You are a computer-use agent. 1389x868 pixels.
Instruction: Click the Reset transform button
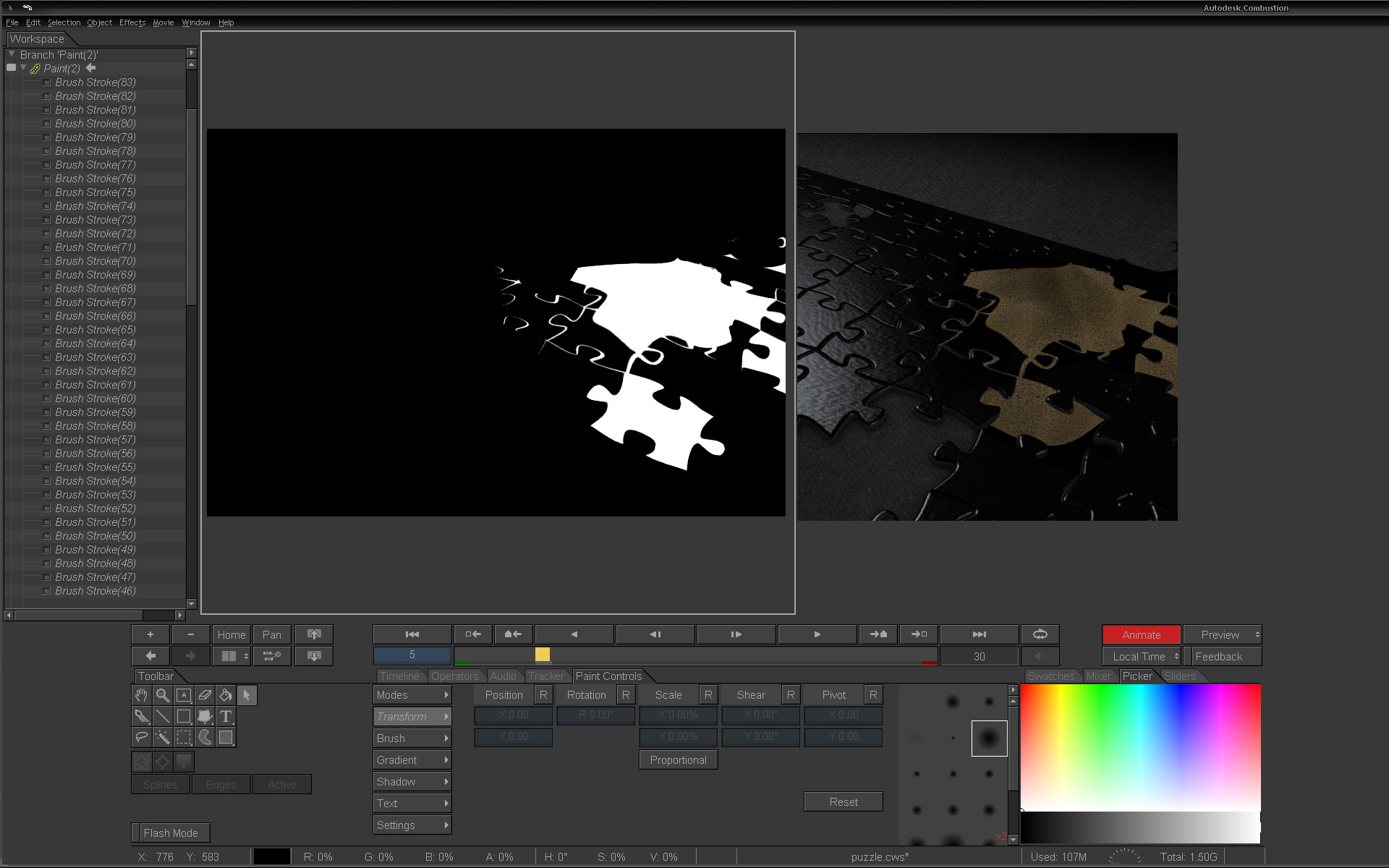point(843,802)
